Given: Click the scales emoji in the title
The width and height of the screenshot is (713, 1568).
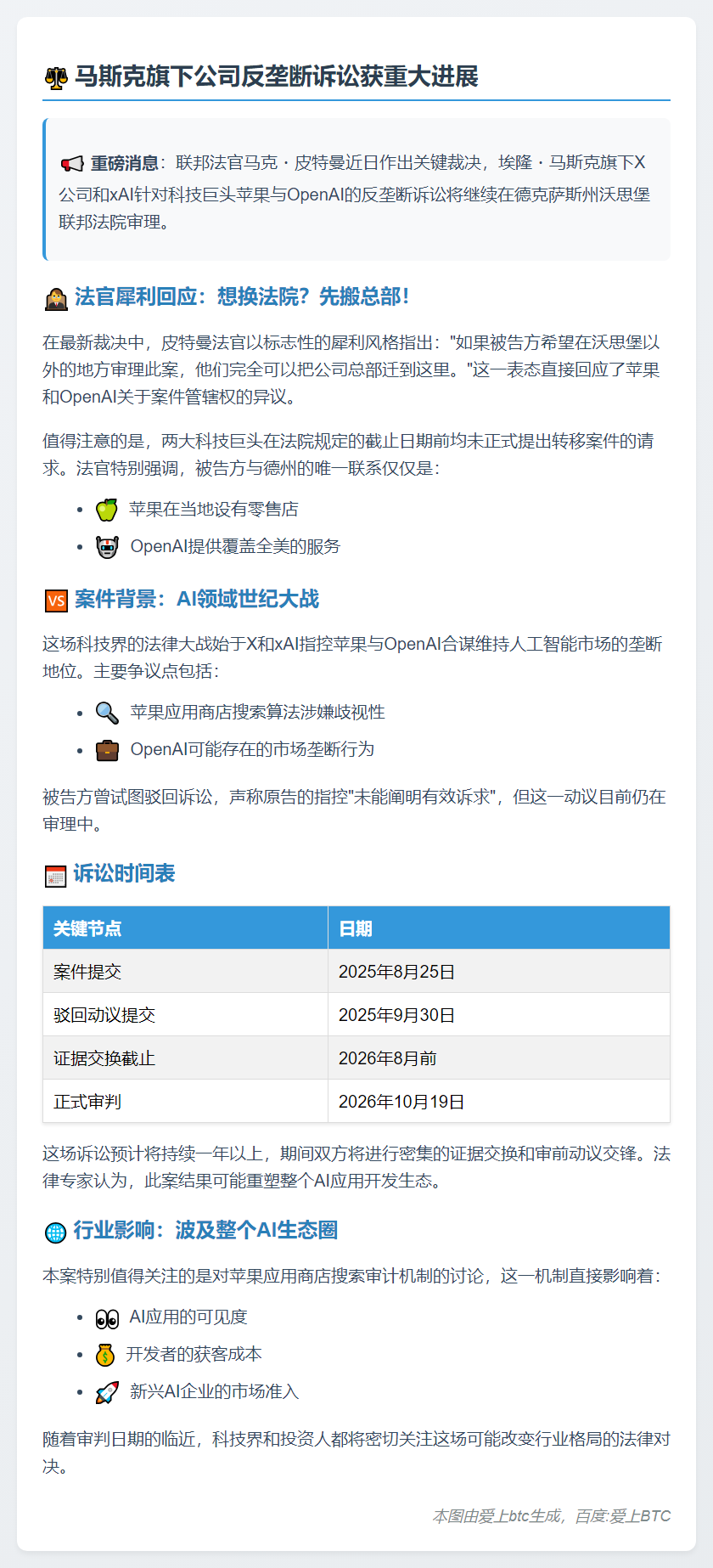Looking at the screenshot, I should click(56, 78).
